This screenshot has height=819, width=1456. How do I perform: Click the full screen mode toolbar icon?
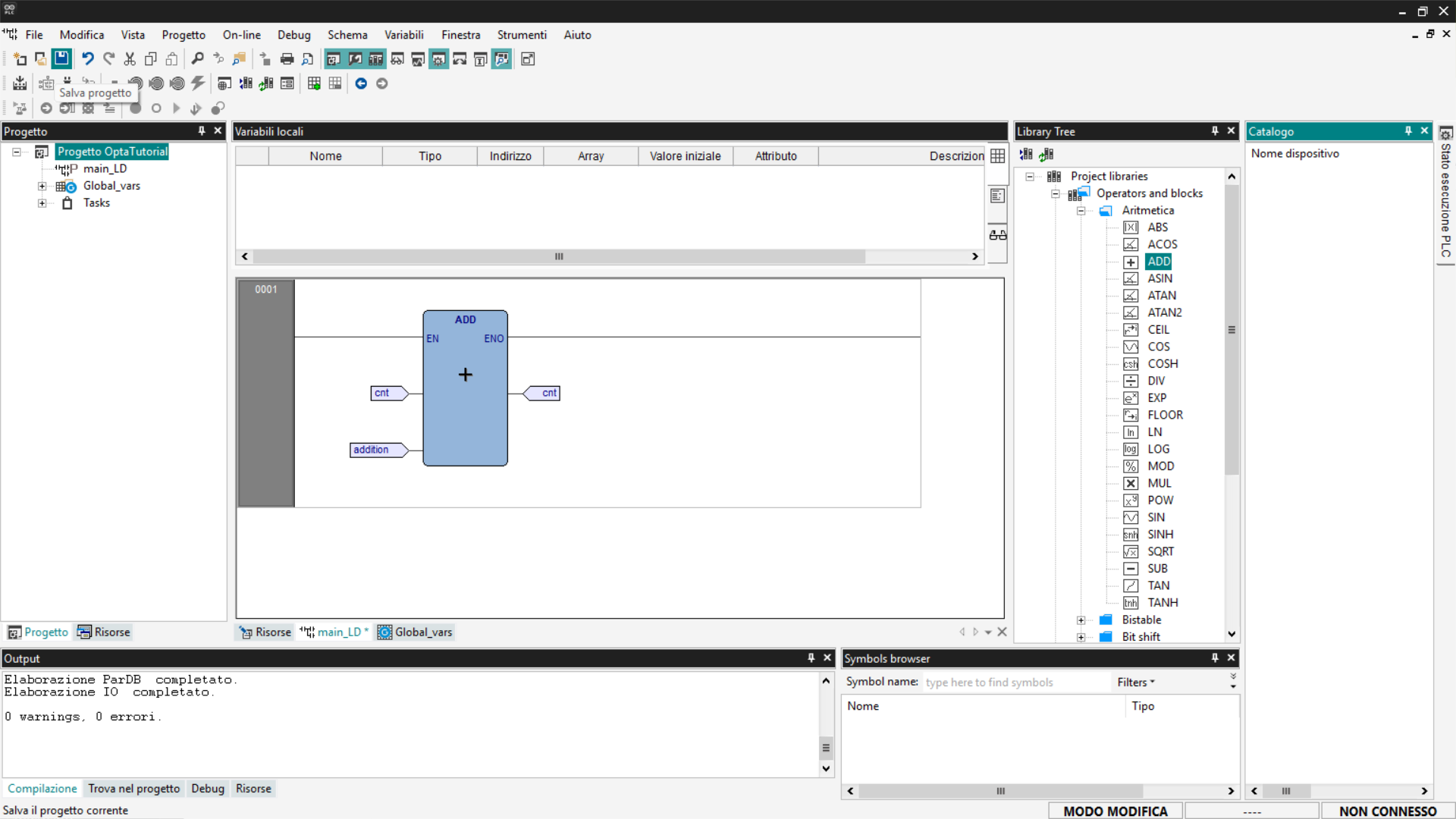tap(528, 58)
